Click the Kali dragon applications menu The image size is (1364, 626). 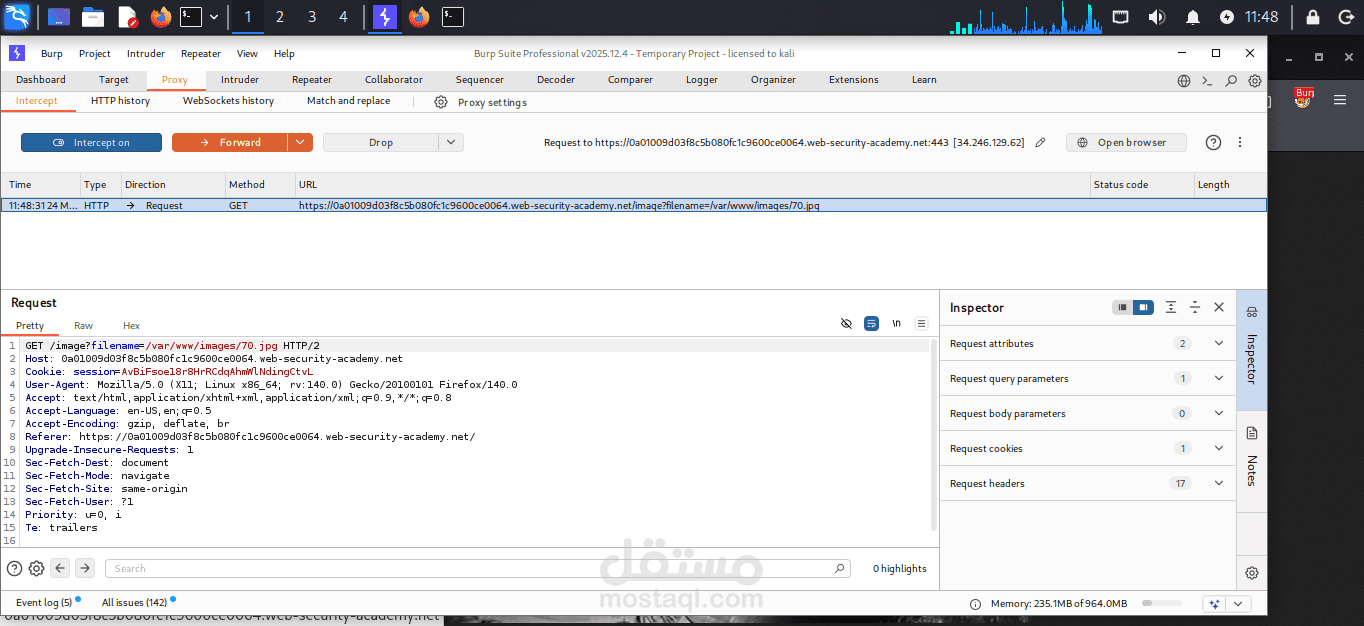tap(18, 16)
